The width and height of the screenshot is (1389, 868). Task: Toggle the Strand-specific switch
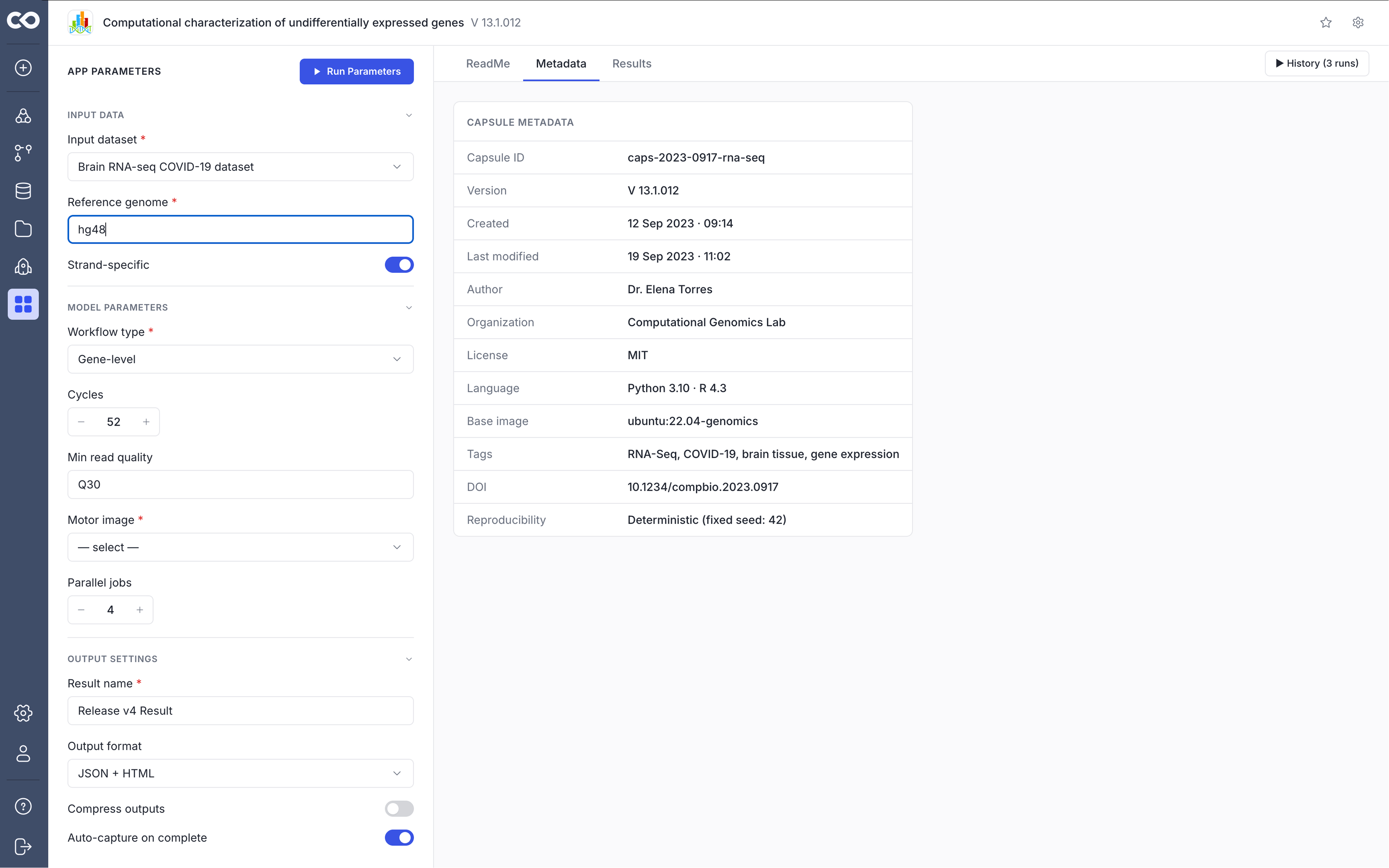point(399,265)
